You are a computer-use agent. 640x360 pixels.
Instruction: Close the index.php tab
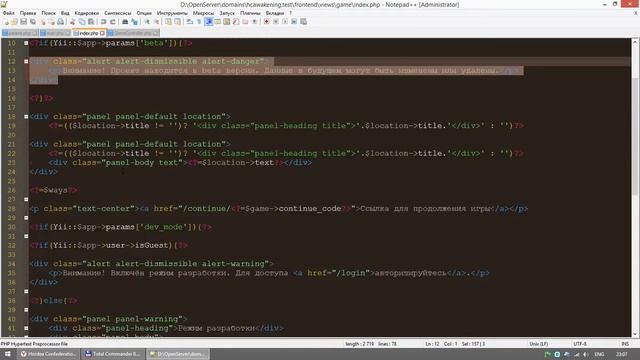tap(102, 33)
